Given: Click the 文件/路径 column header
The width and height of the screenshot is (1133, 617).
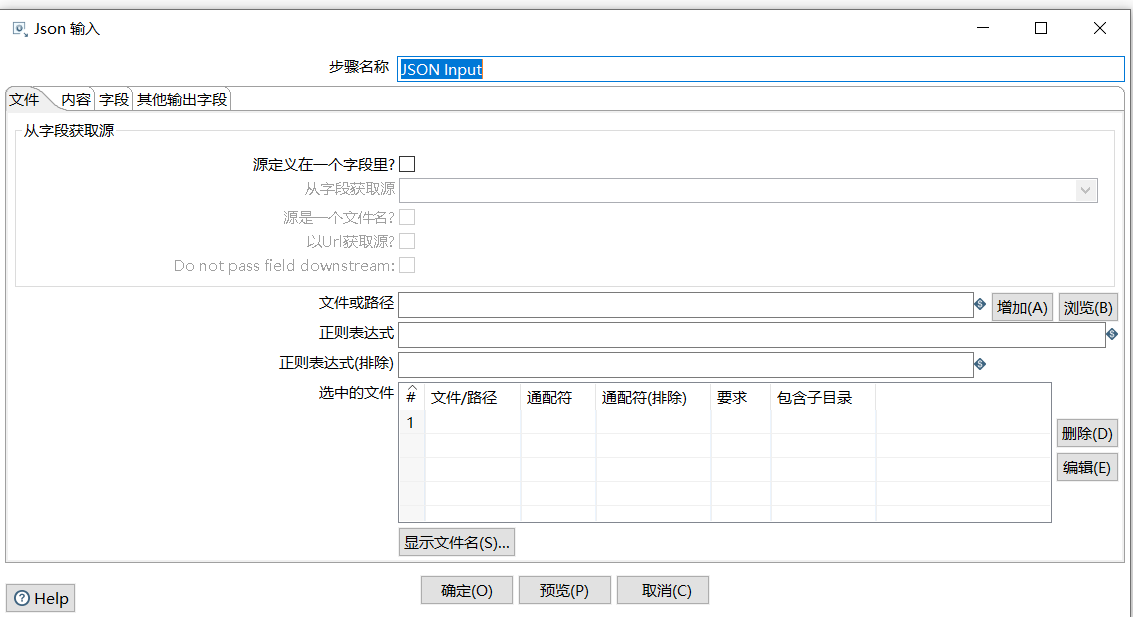Looking at the screenshot, I should click(x=473, y=397).
